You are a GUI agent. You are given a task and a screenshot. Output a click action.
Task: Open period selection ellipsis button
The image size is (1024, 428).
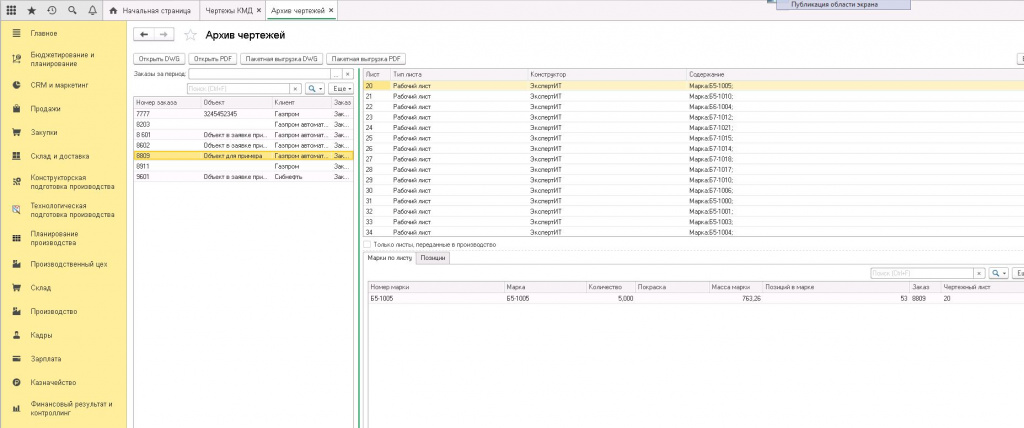(336, 74)
